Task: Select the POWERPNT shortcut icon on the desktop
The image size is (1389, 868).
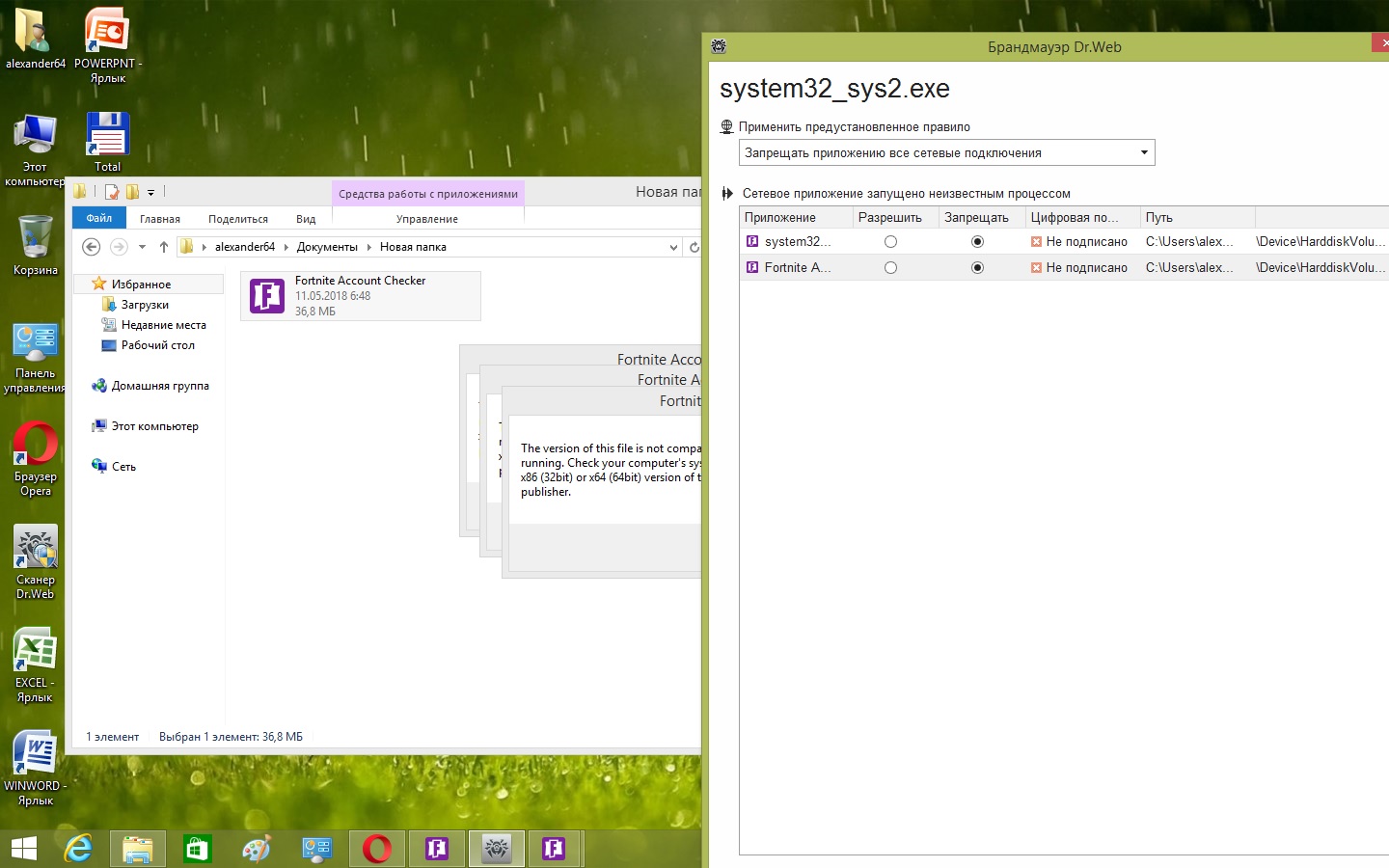Action: click(108, 45)
